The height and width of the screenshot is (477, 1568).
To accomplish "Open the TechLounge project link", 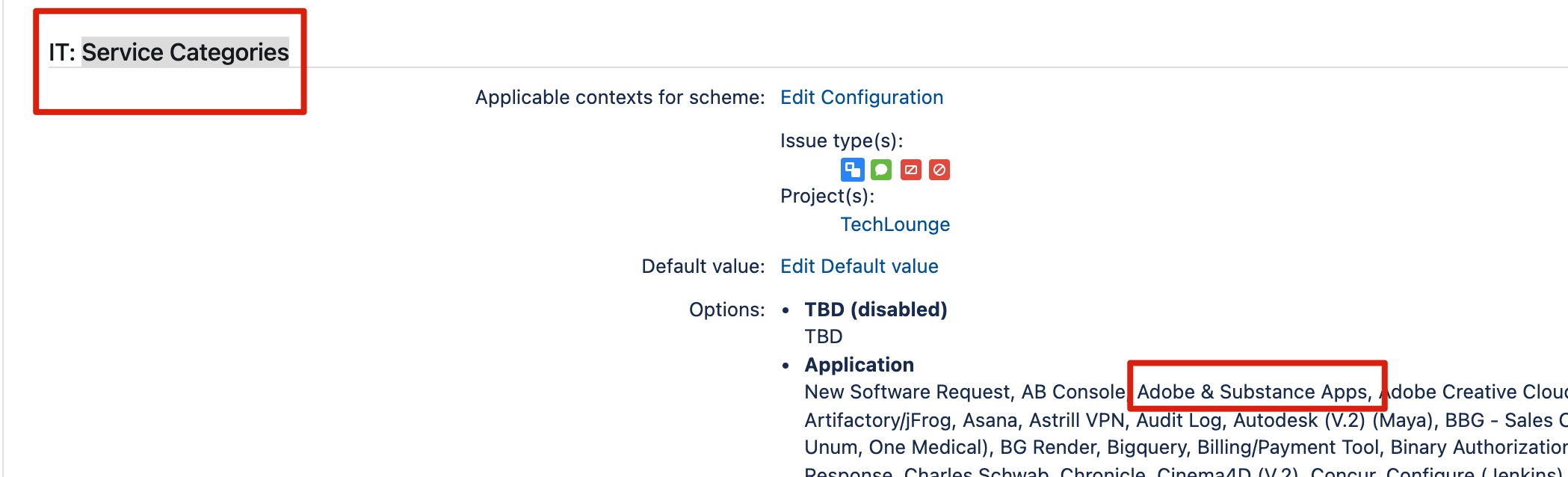I will [x=895, y=224].
